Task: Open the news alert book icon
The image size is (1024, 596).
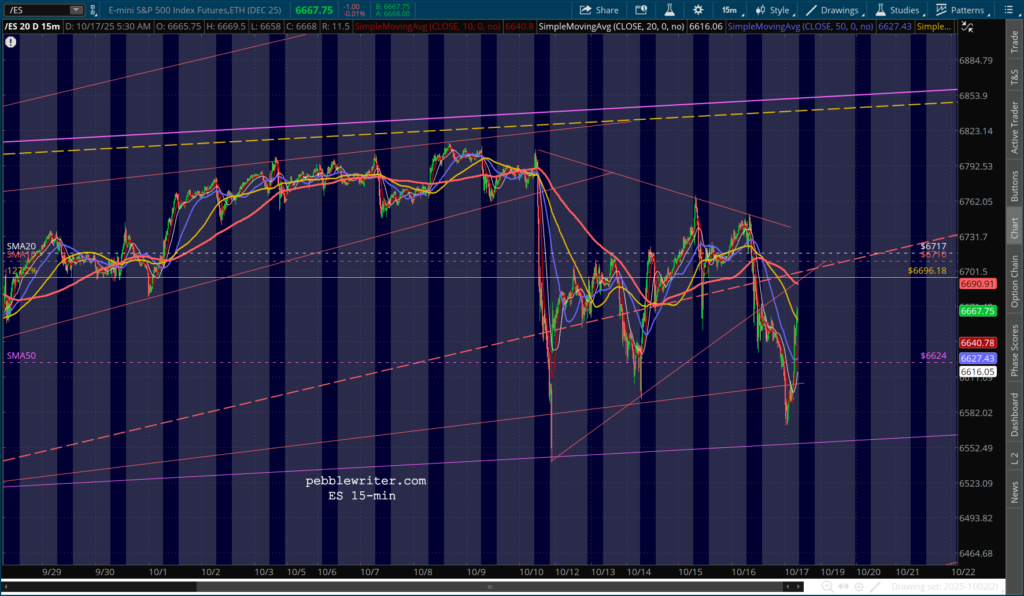Action: 641,10
